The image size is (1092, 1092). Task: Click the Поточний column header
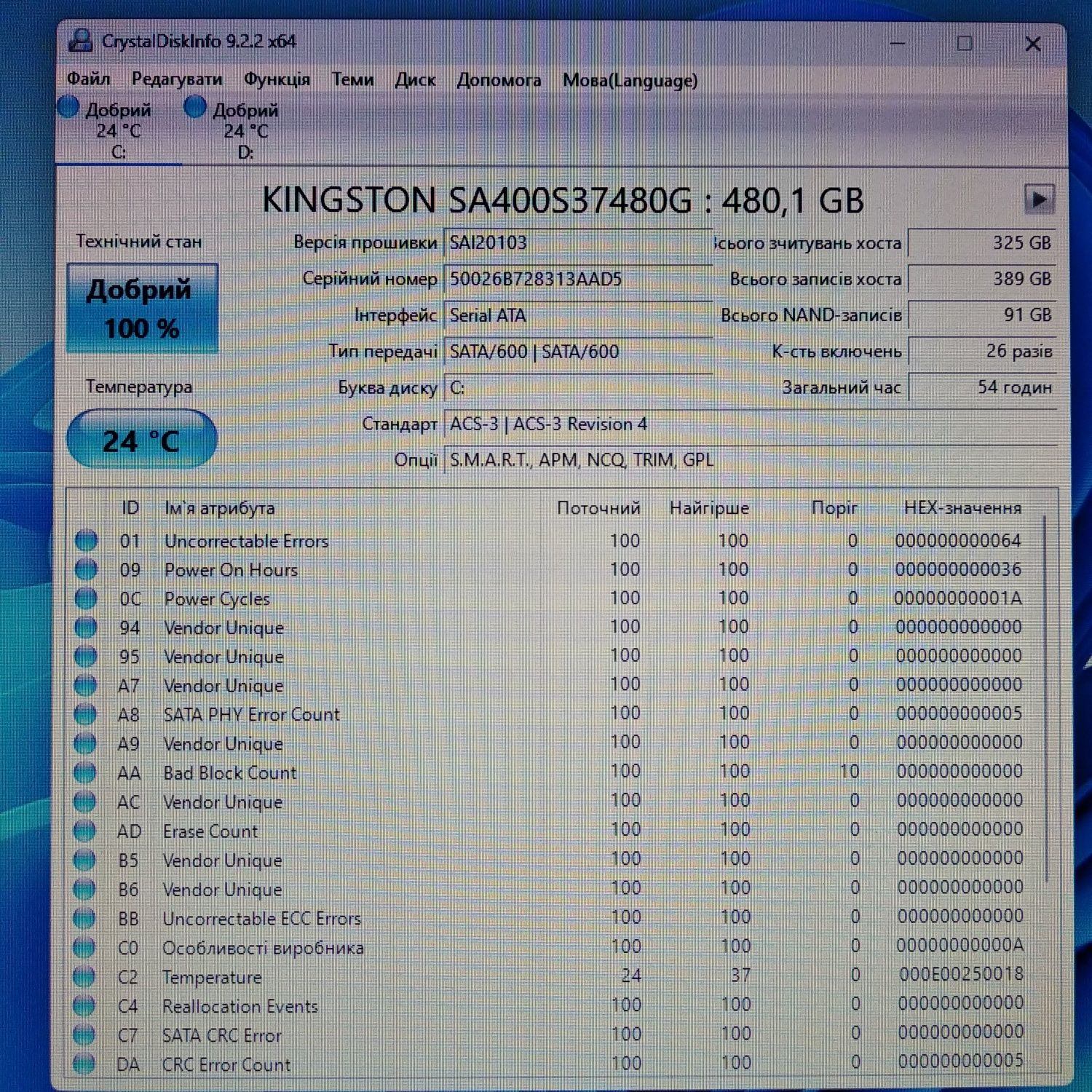(x=598, y=507)
